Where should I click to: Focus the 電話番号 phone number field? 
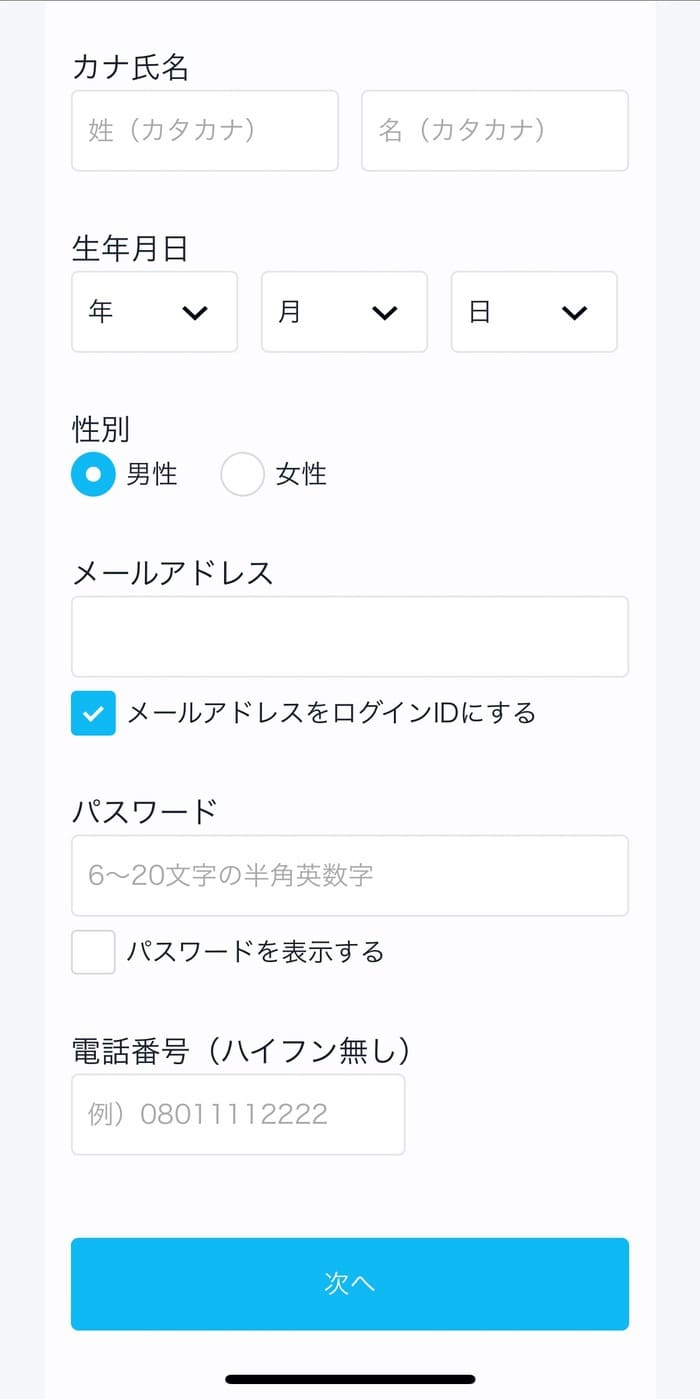238,1115
